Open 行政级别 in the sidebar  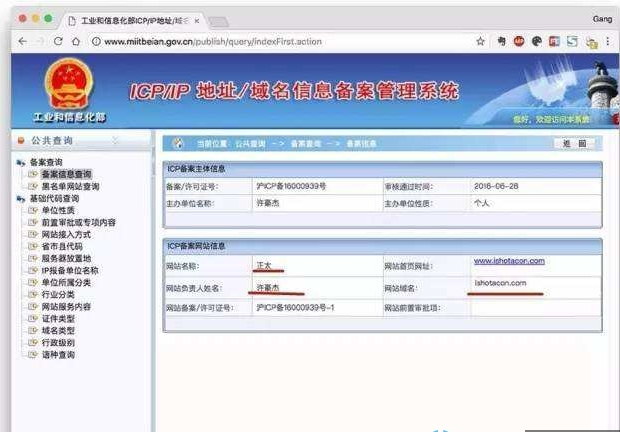[58, 343]
